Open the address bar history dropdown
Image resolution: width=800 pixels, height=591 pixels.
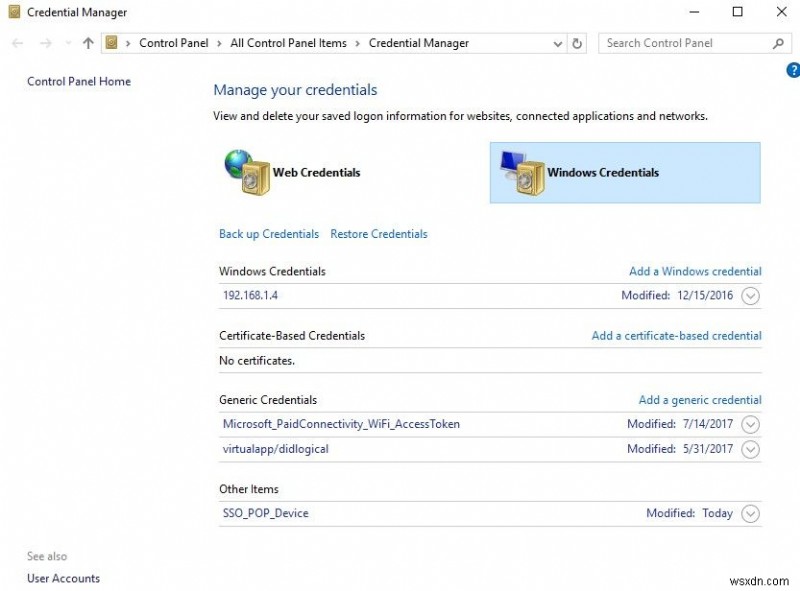[558, 44]
